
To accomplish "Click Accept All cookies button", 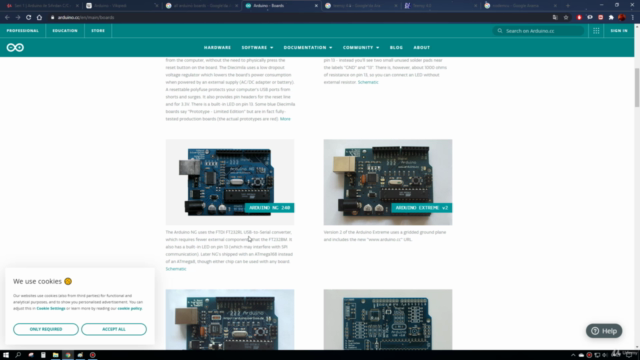I will 114,329.
